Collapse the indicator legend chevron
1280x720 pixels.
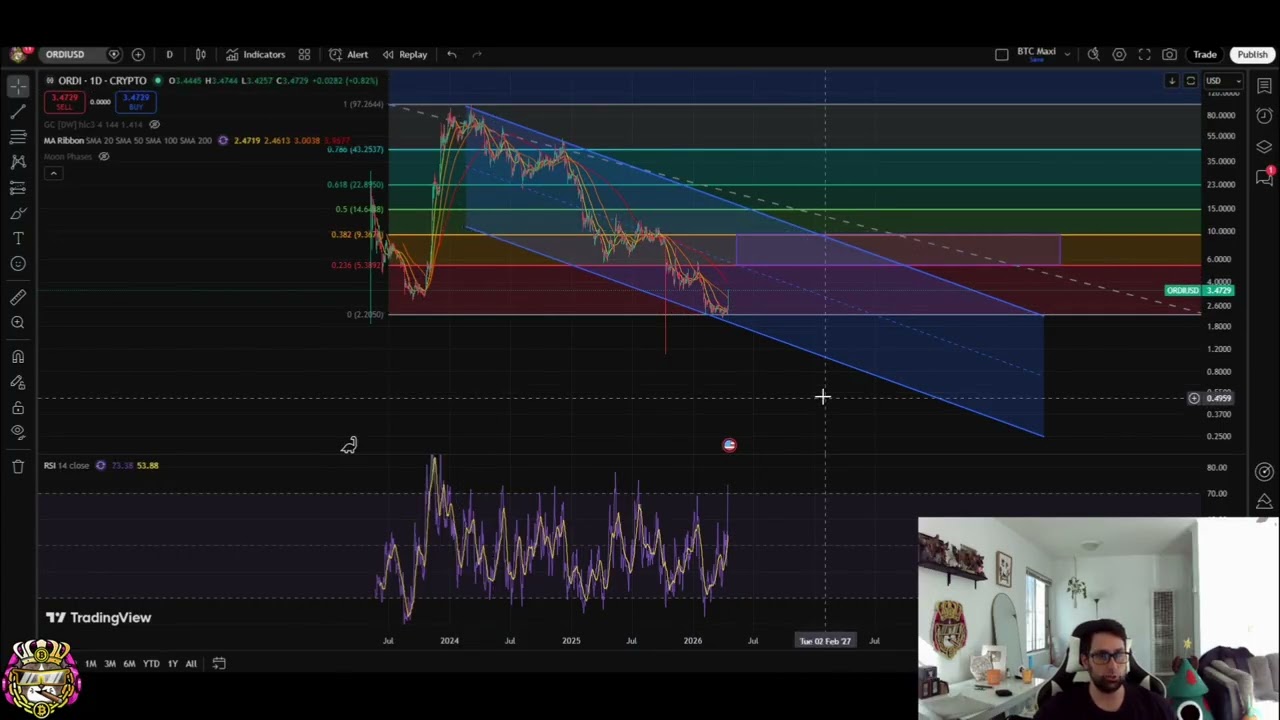point(53,173)
